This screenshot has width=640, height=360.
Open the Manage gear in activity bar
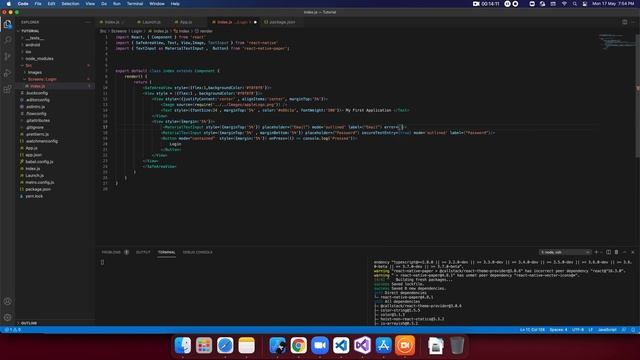click(7, 317)
